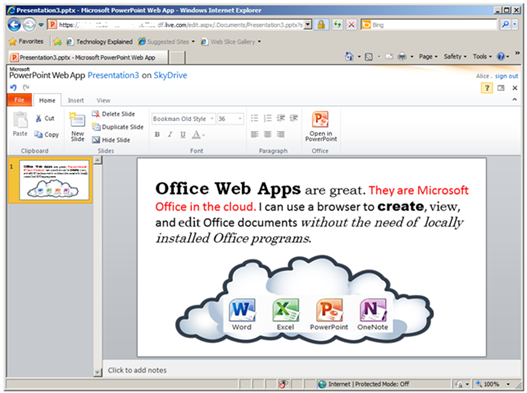
Task: Select the Presentation3.pptx browser tab
Action: click(88, 57)
